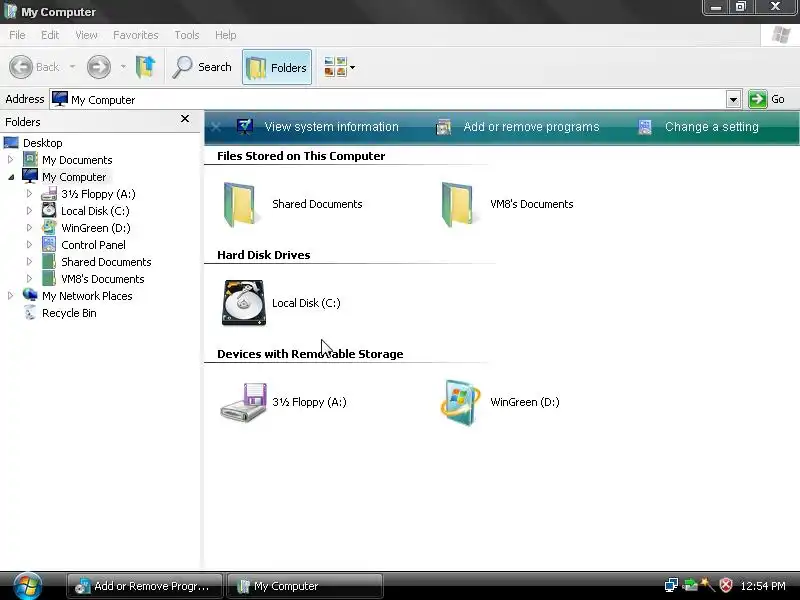Collapse My Computer tree node

tap(11, 177)
